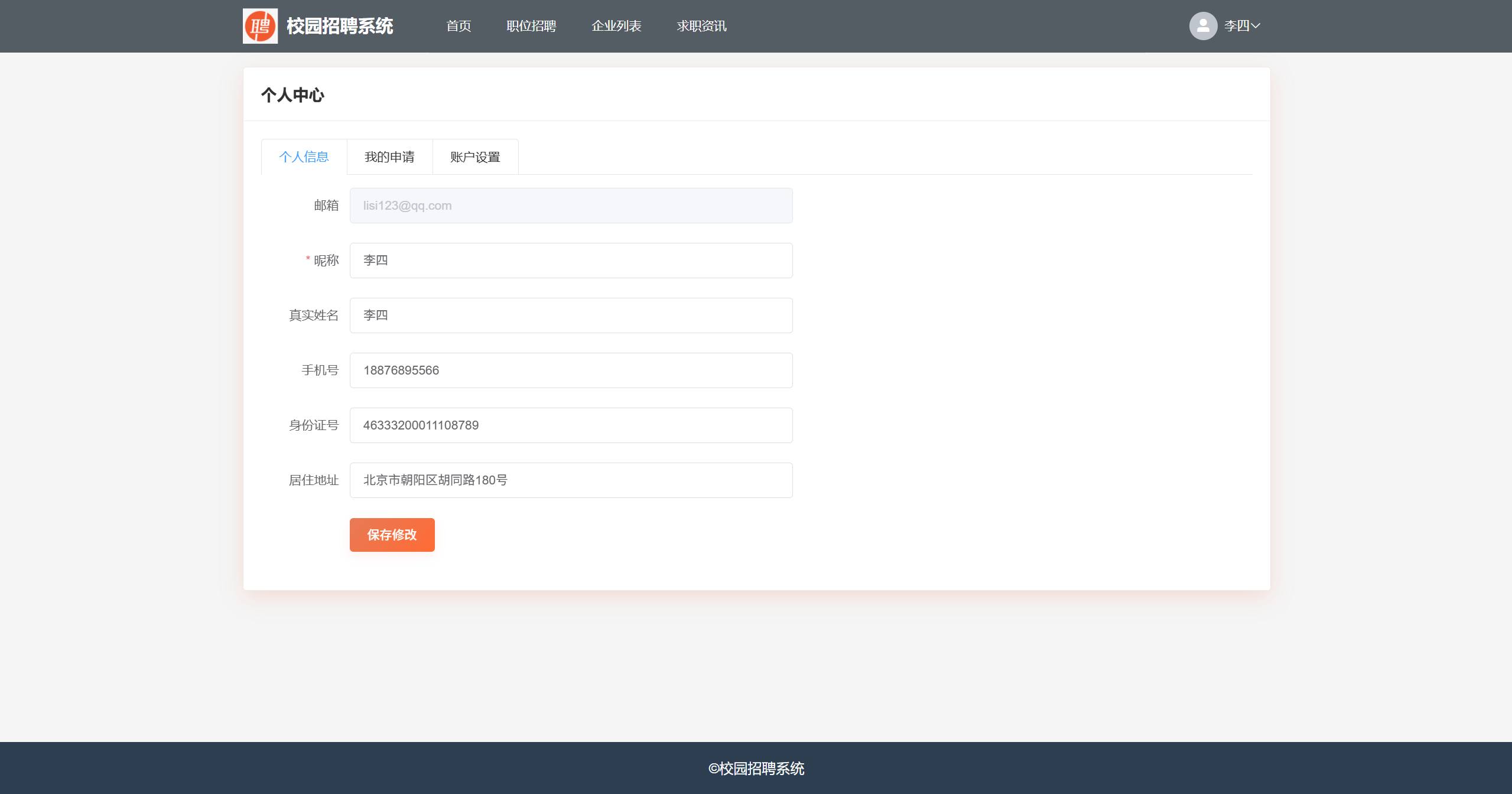
Task: Click the user avatar icon
Action: pos(1202,26)
